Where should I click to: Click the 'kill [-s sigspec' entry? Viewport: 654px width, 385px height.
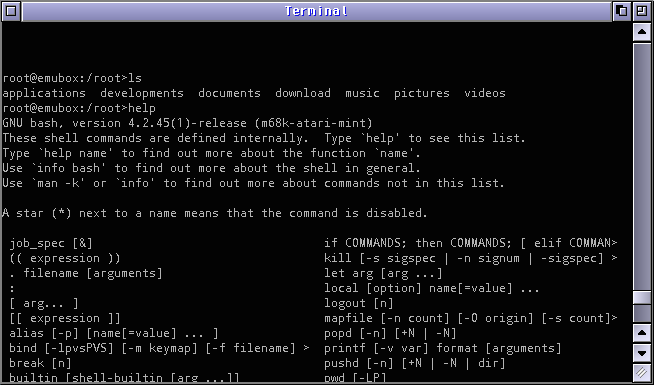[x=470, y=259]
